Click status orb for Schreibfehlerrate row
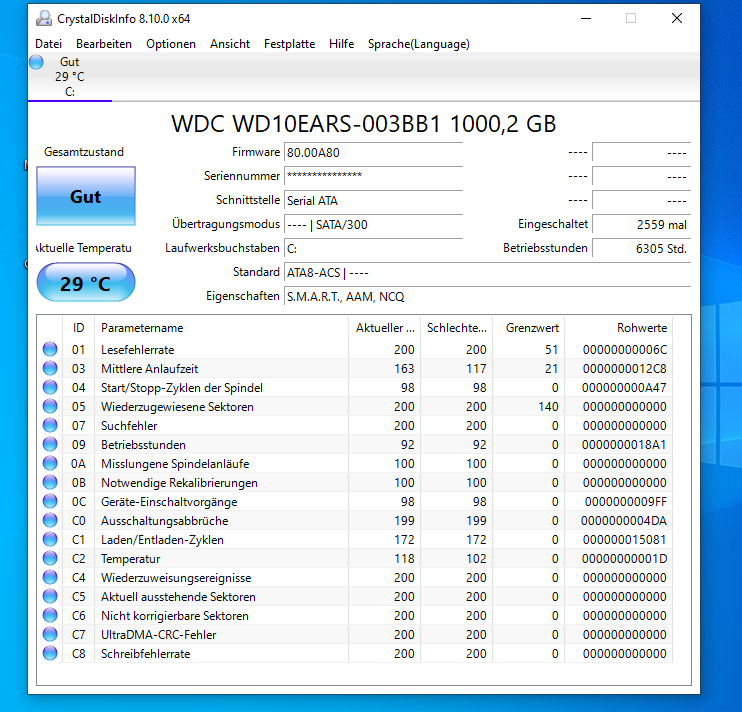This screenshot has width=742, height=712. point(50,653)
